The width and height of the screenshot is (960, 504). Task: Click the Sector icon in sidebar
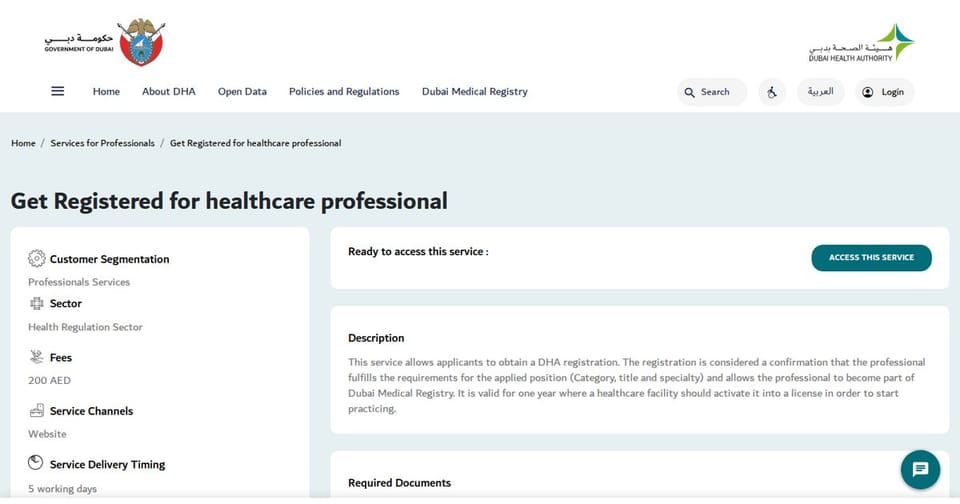click(37, 303)
